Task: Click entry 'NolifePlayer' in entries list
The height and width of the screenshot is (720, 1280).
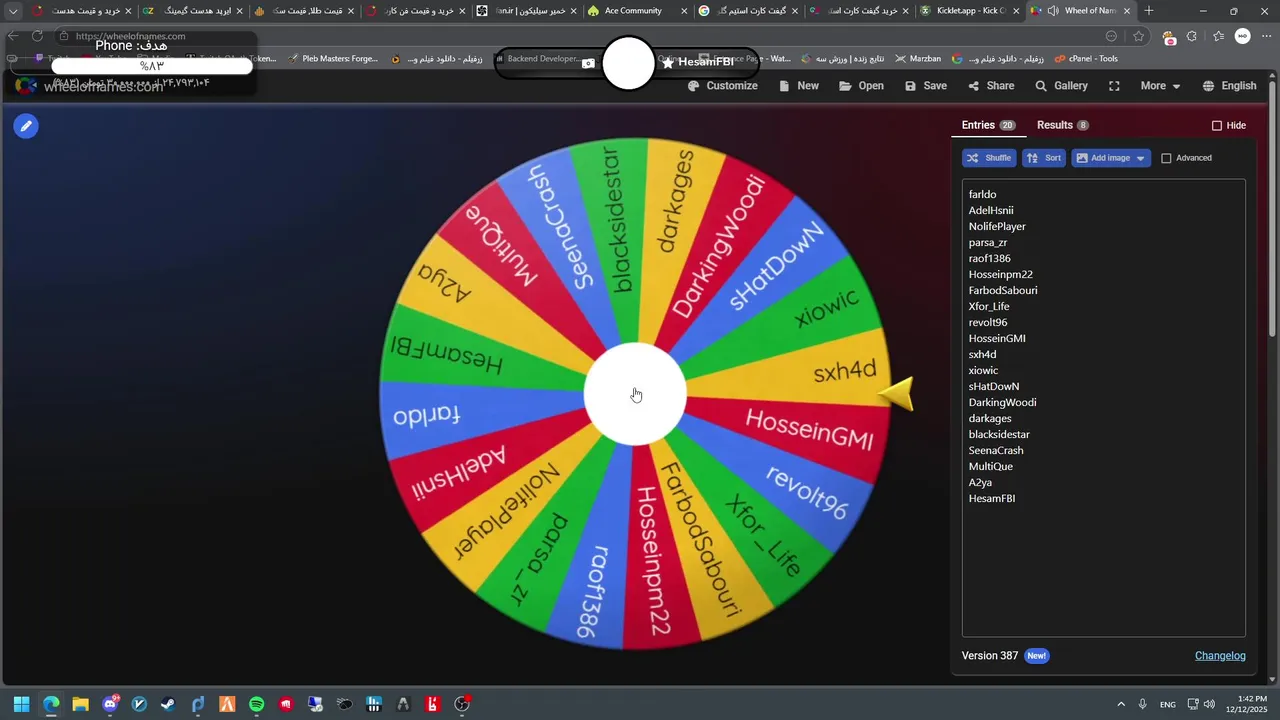Action: (x=997, y=226)
